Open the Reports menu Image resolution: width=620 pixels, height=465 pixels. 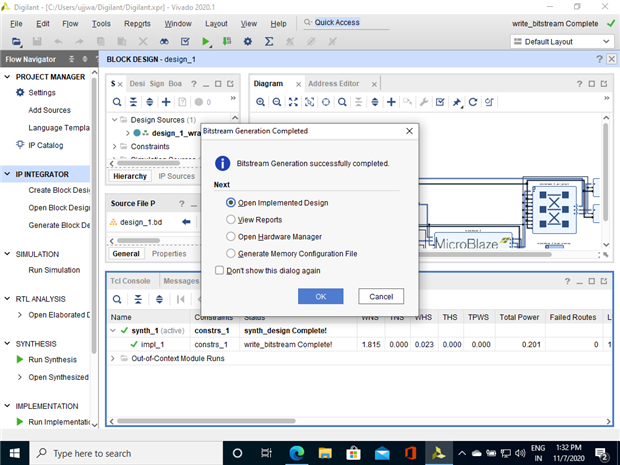137,24
